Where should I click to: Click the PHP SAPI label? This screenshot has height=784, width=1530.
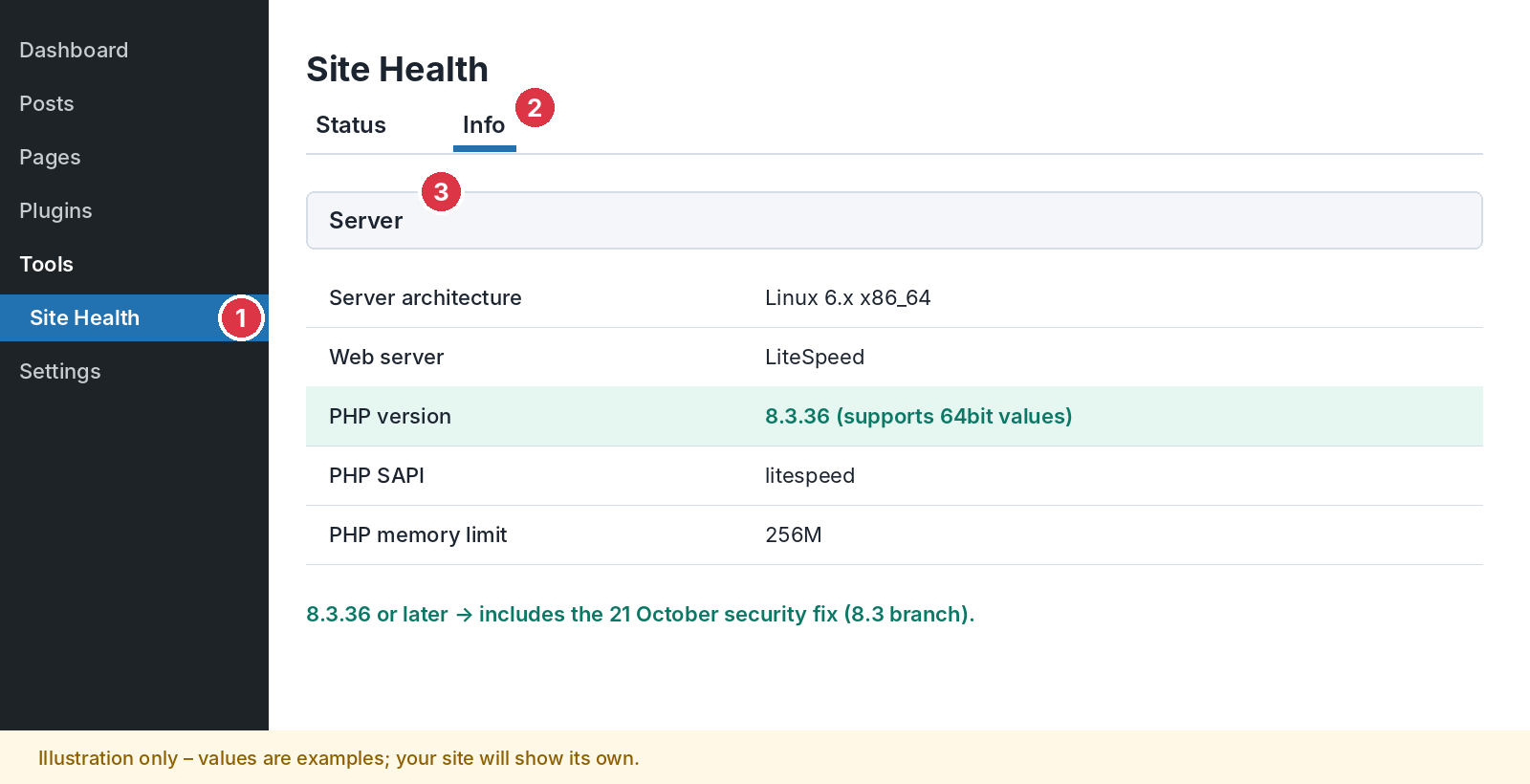(x=377, y=476)
